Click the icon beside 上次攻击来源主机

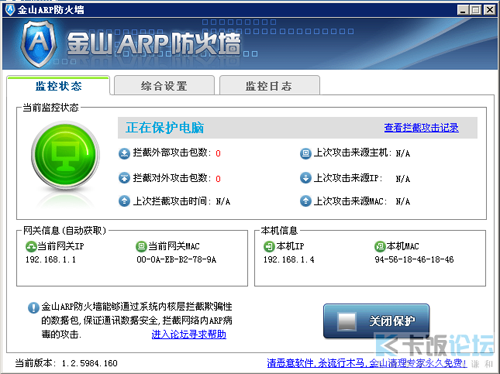(x=305, y=153)
